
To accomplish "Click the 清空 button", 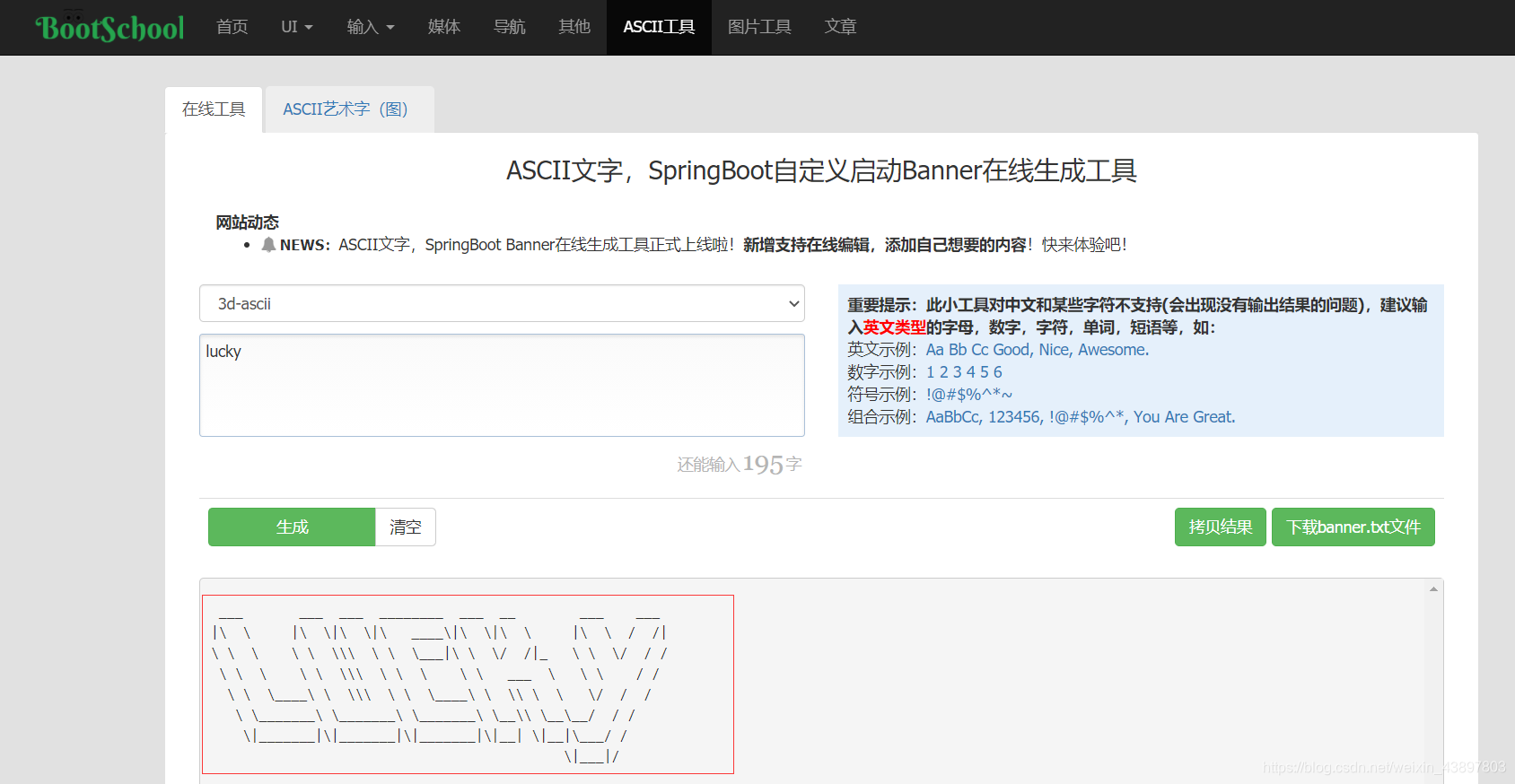I will (406, 527).
